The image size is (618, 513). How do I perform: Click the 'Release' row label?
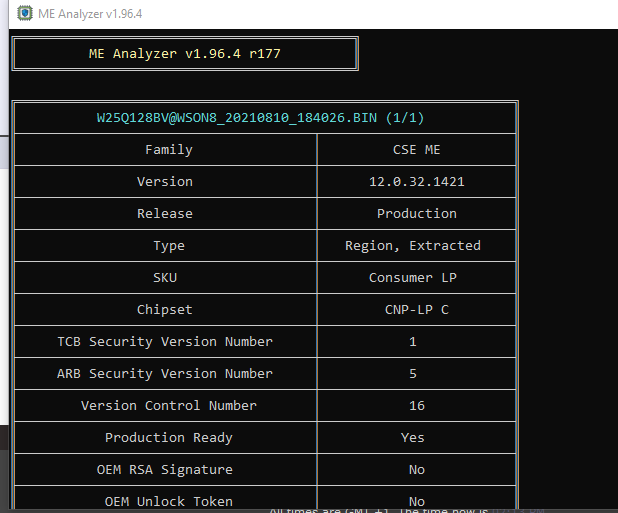pos(165,214)
